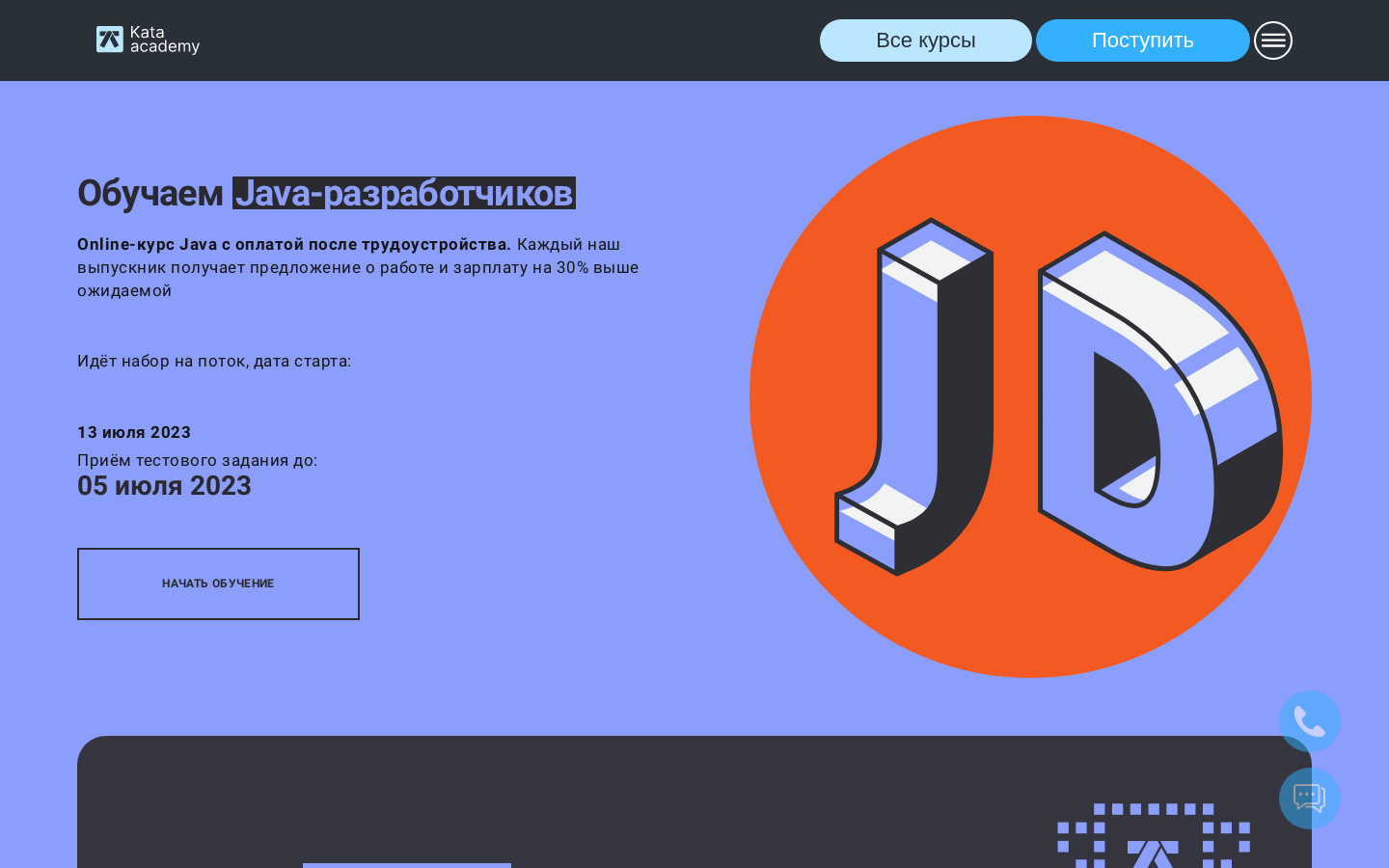The width and height of the screenshot is (1389, 868).
Task: Click the pixelated Kata logo in dark panel
Action: click(x=1154, y=835)
